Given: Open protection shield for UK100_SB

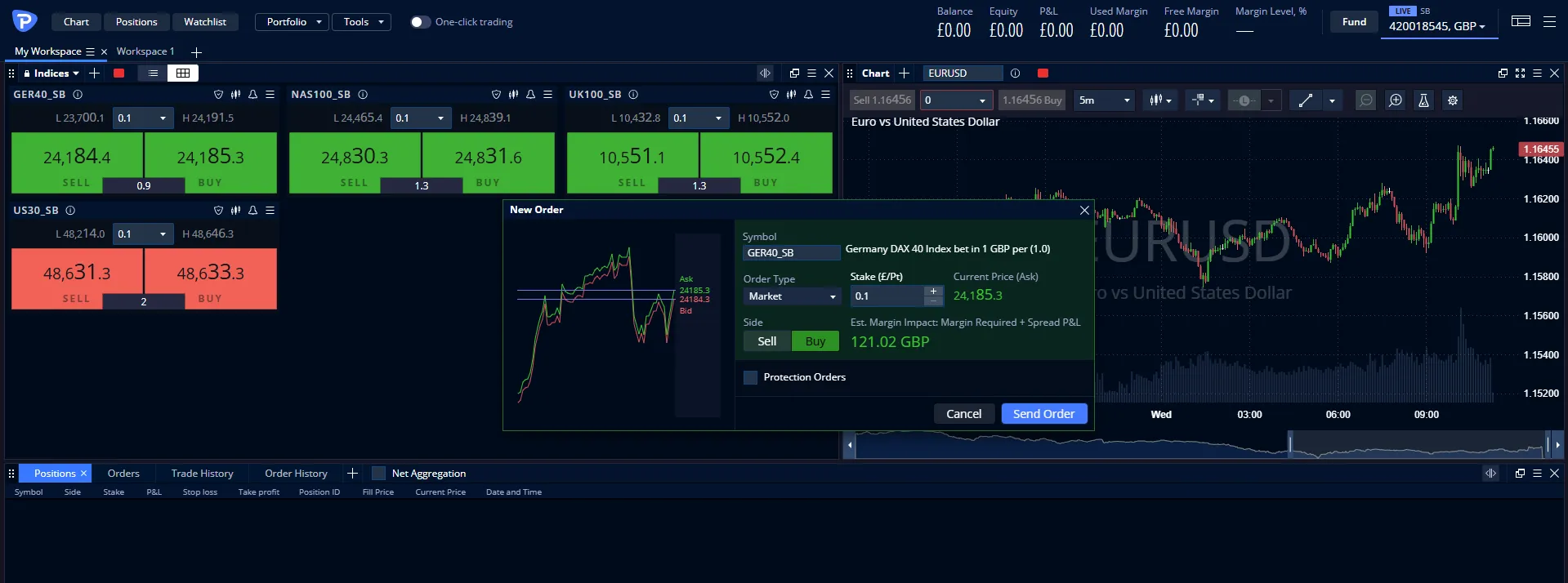Looking at the screenshot, I should 774,95.
